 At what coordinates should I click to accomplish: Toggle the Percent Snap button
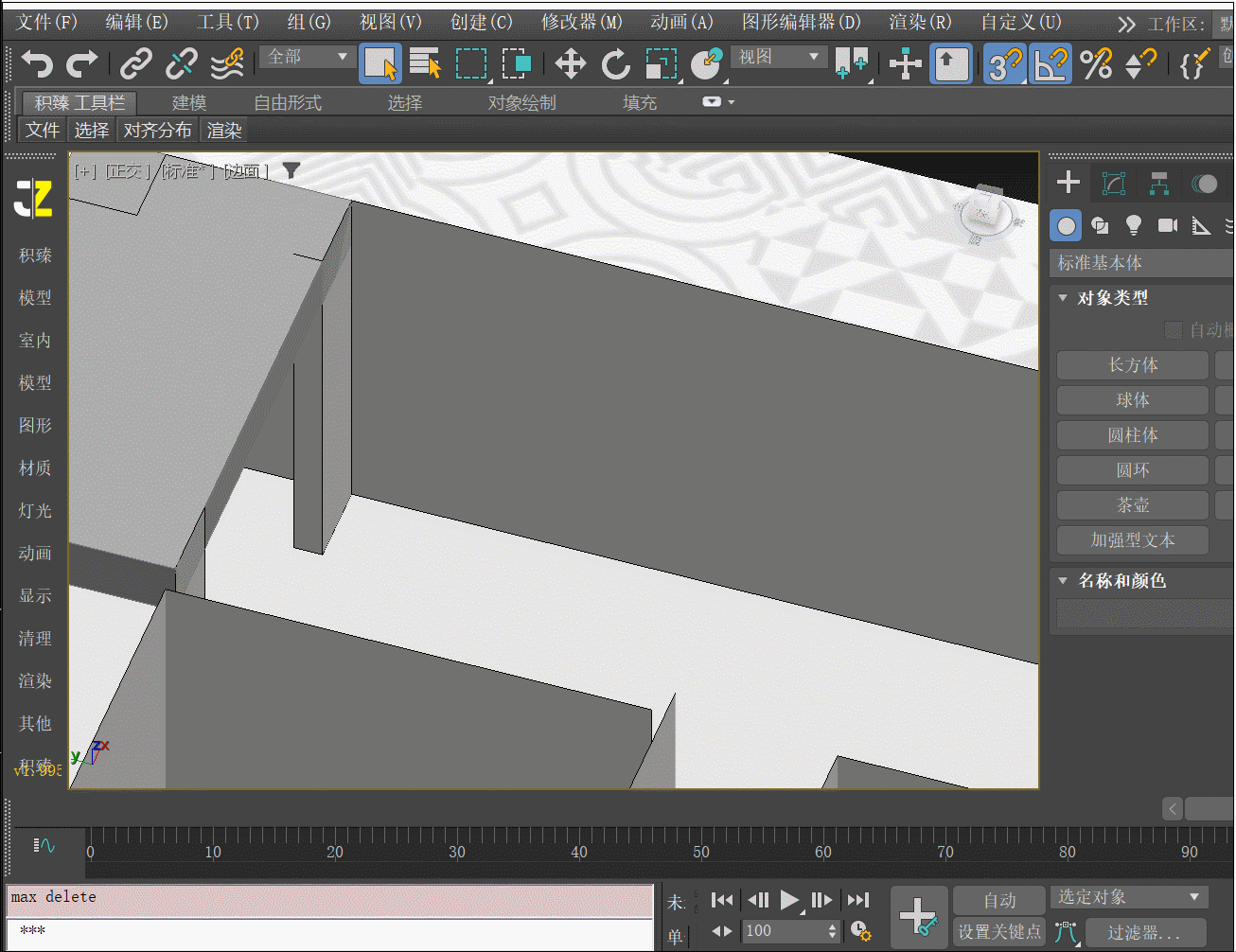(1096, 64)
